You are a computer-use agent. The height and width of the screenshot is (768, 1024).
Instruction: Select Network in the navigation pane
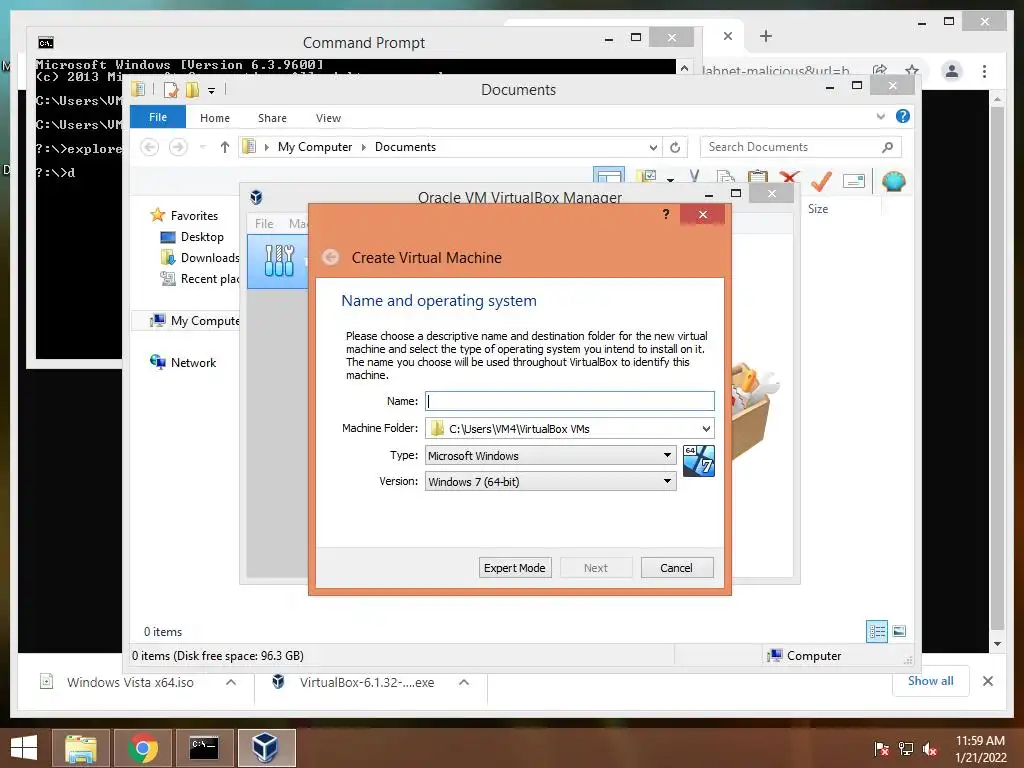(x=193, y=362)
